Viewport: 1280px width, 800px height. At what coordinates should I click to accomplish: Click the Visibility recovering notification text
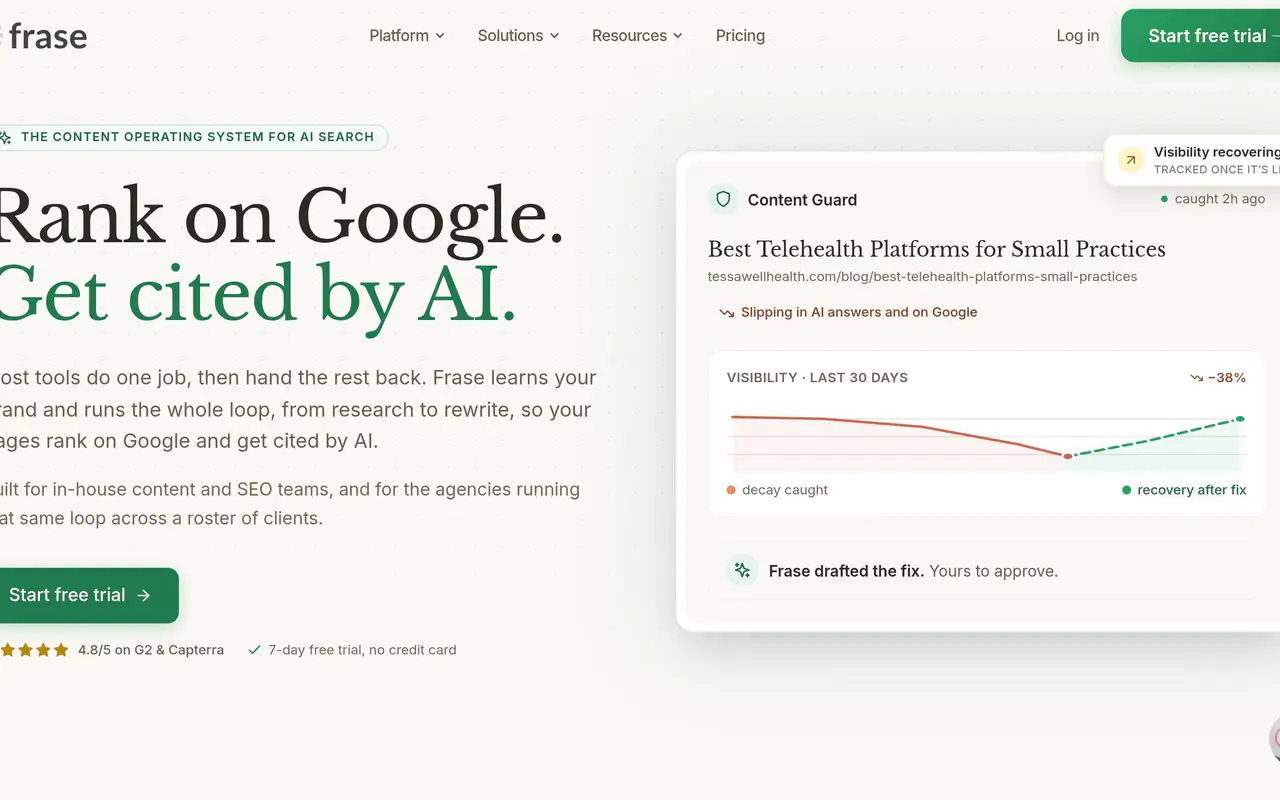coord(1217,152)
